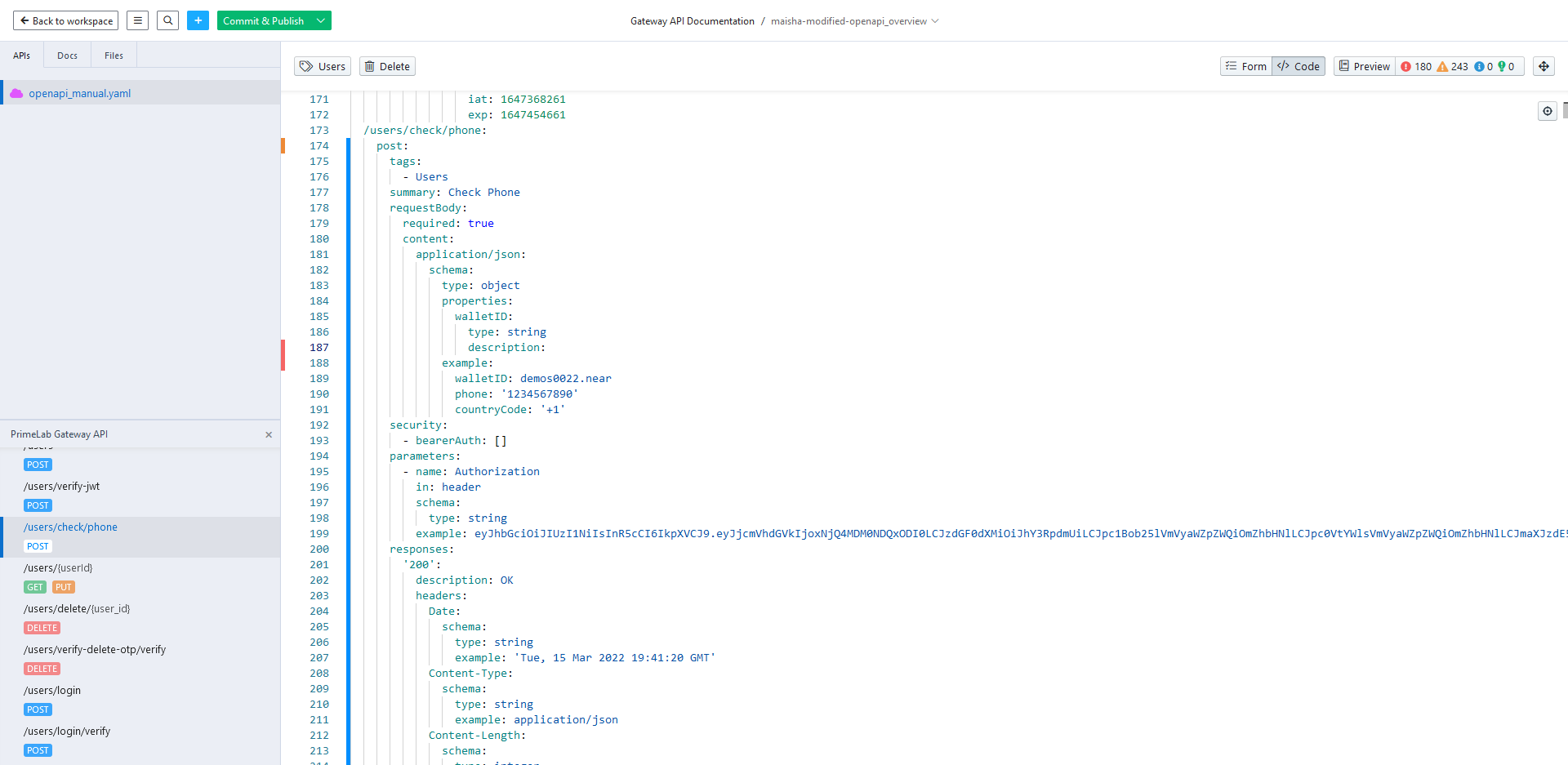The height and width of the screenshot is (765, 1568).
Task: Click the cloud icon beside openapi_manual.yaml
Action: pyautogui.click(x=16, y=93)
